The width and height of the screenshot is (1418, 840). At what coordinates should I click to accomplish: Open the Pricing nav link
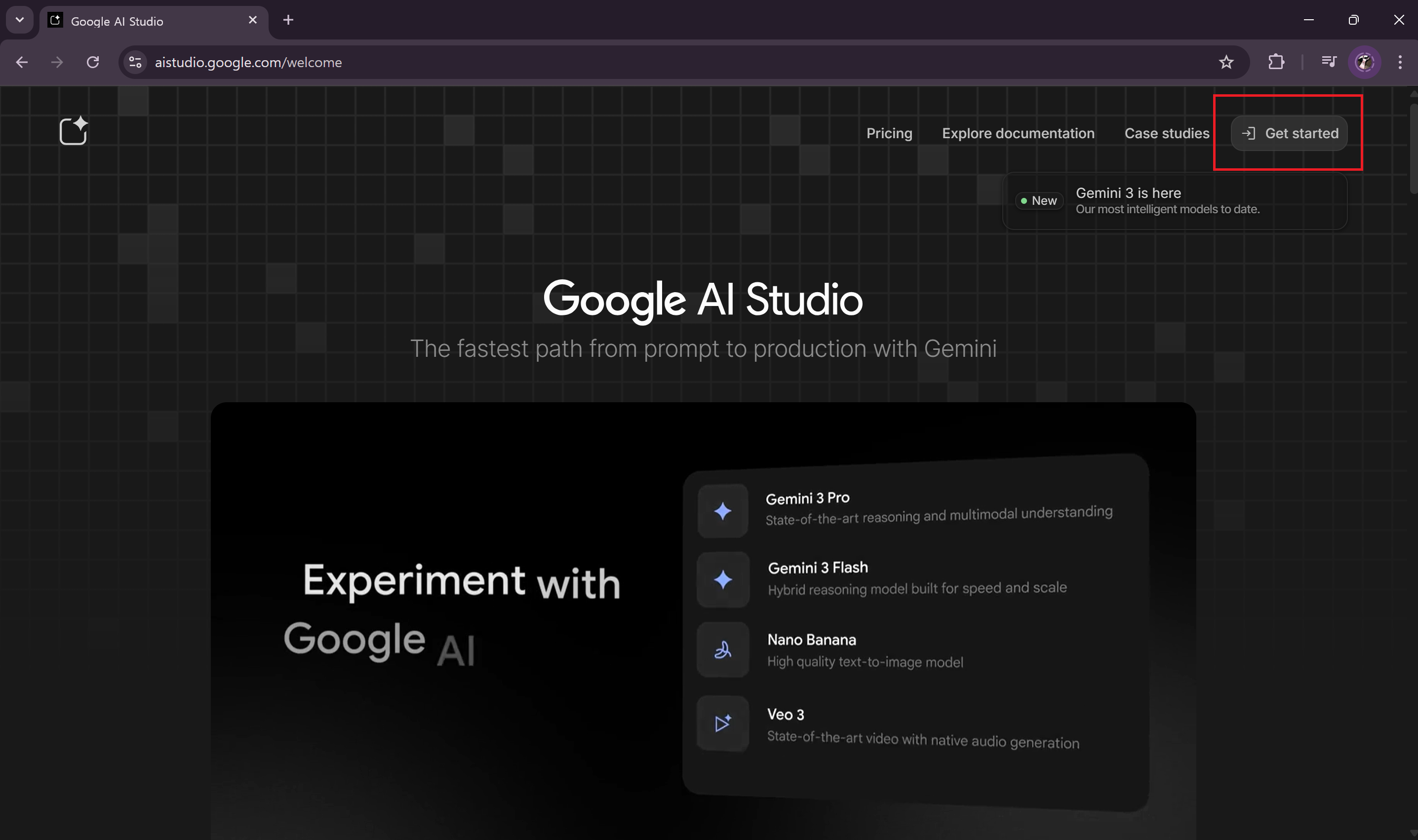click(889, 133)
